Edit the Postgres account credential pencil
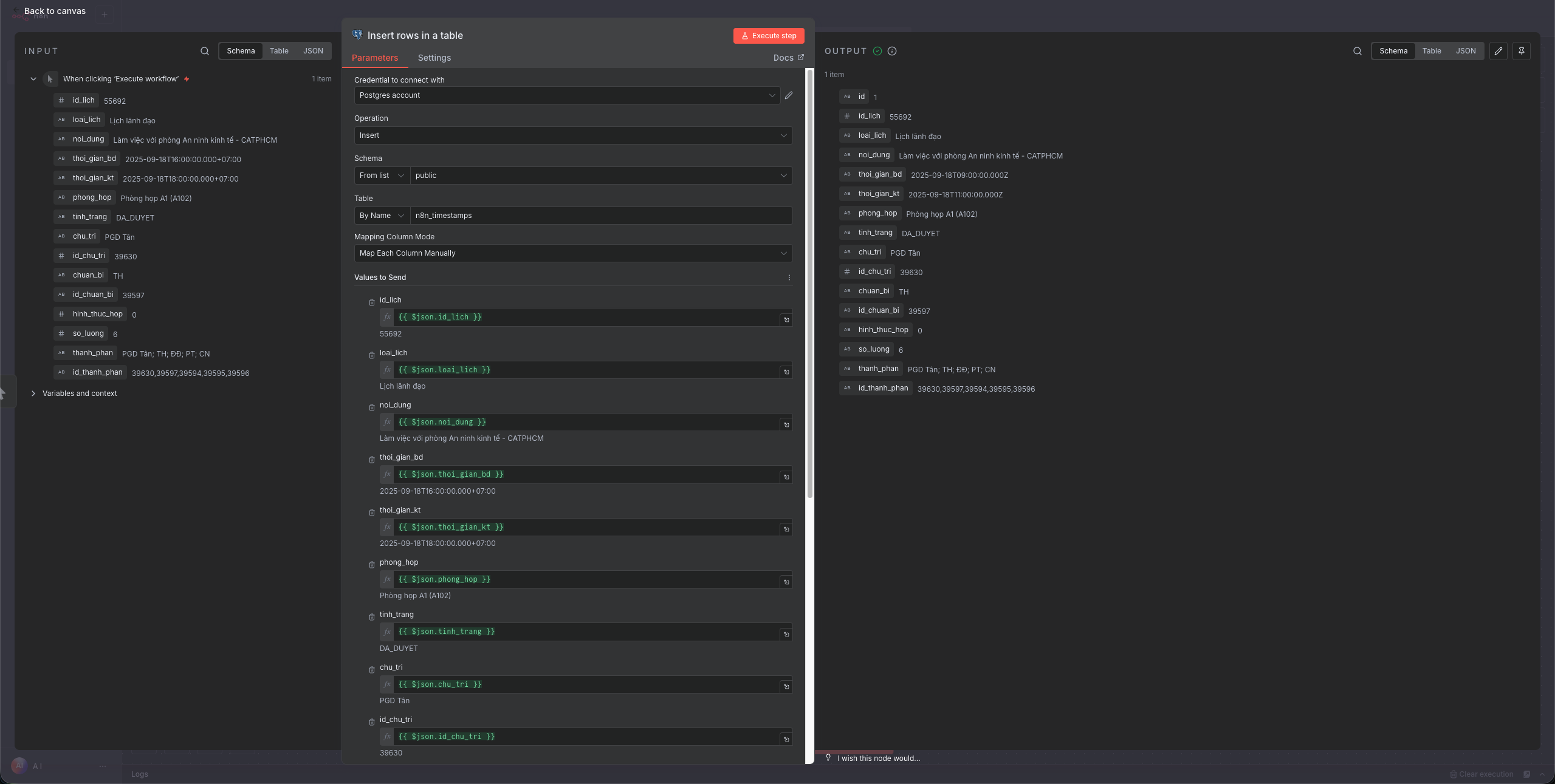The image size is (1555, 784). [789, 95]
